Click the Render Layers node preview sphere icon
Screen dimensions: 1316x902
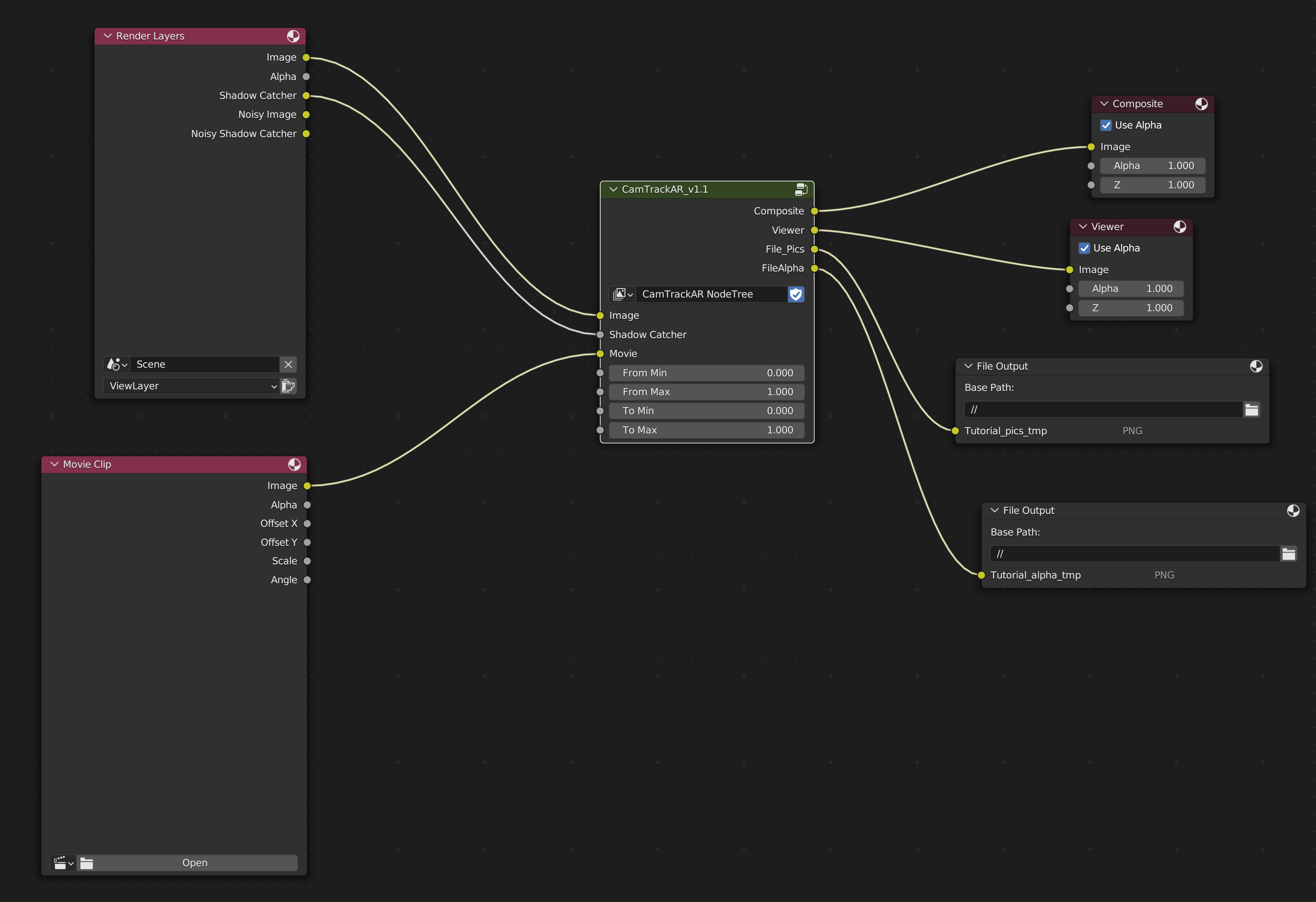click(293, 36)
